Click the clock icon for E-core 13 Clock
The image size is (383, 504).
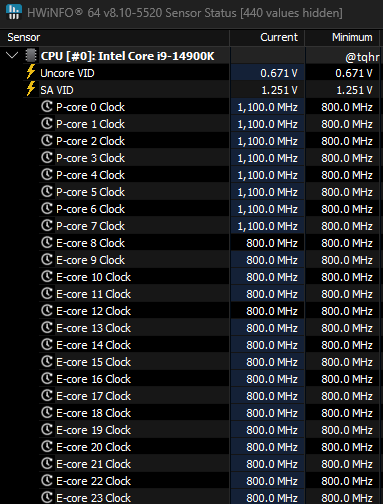pos(47,328)
